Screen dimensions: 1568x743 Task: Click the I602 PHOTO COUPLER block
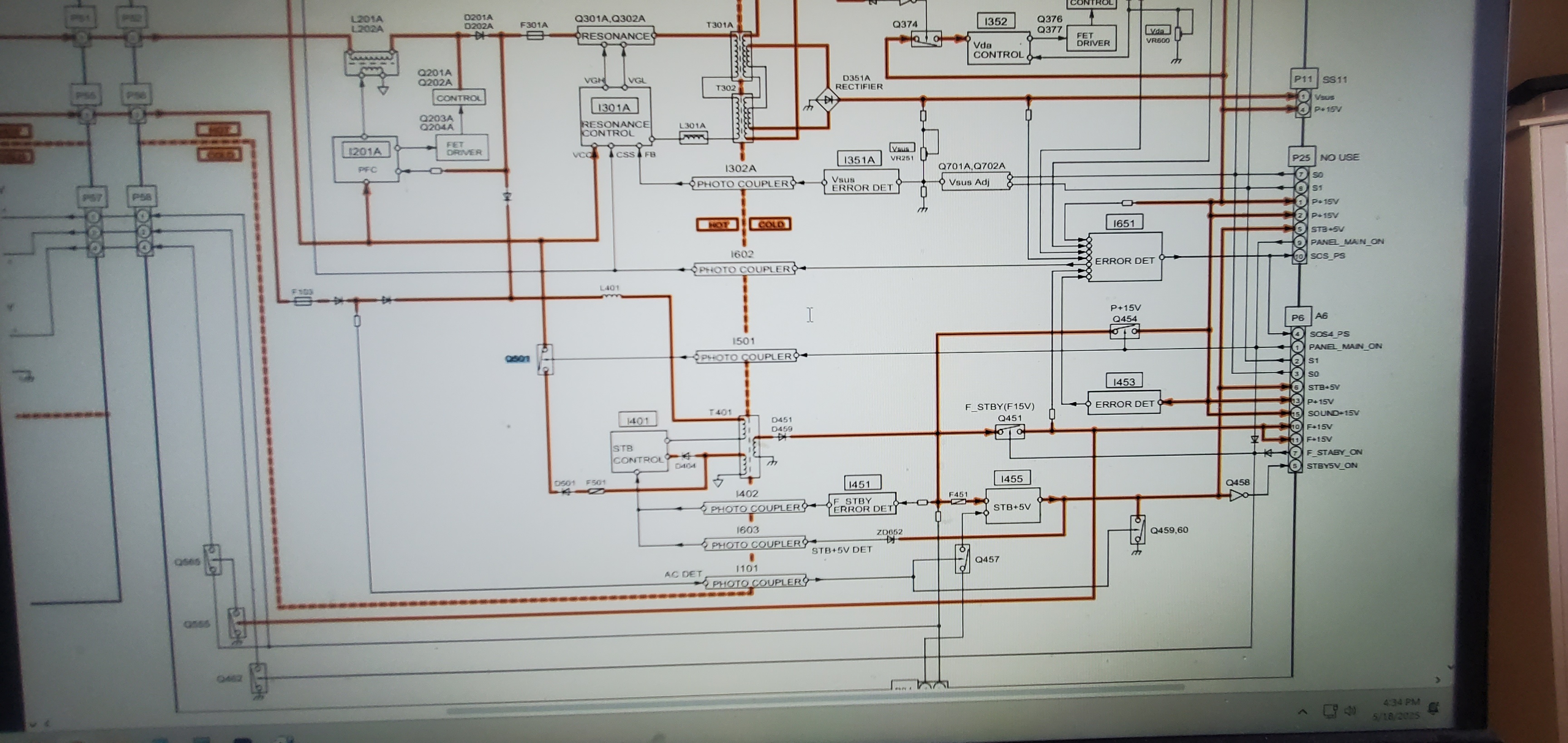[x=745, y=269]
